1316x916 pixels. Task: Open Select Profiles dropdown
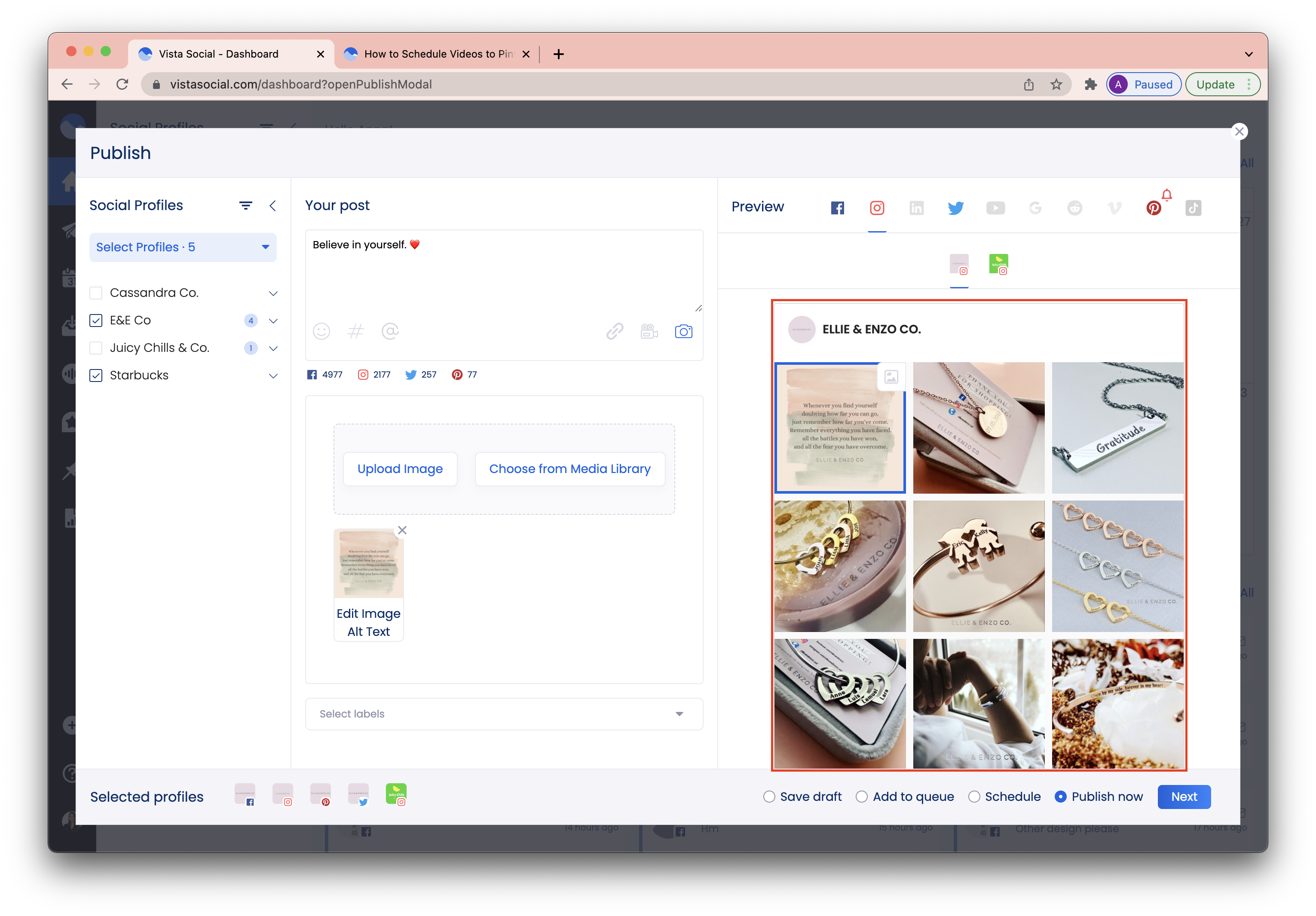click(x=183, y=247)
